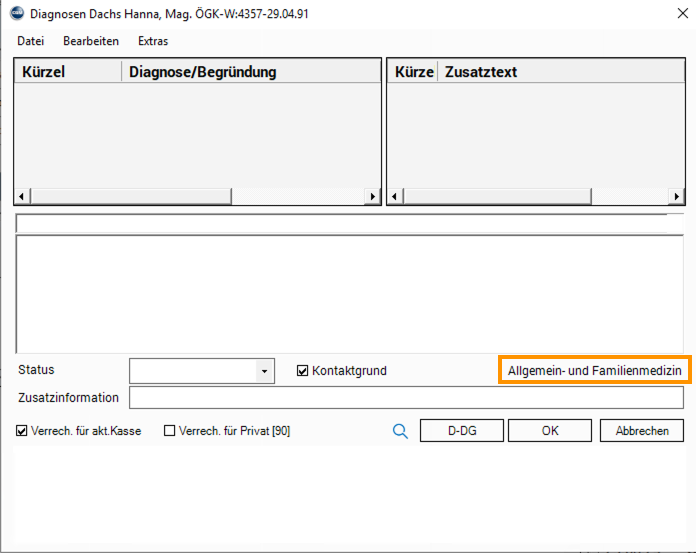Image resolution: width=696 pixels, height=553 pixels.
Task: Confirm with the OK button
Action: [549, 431]
